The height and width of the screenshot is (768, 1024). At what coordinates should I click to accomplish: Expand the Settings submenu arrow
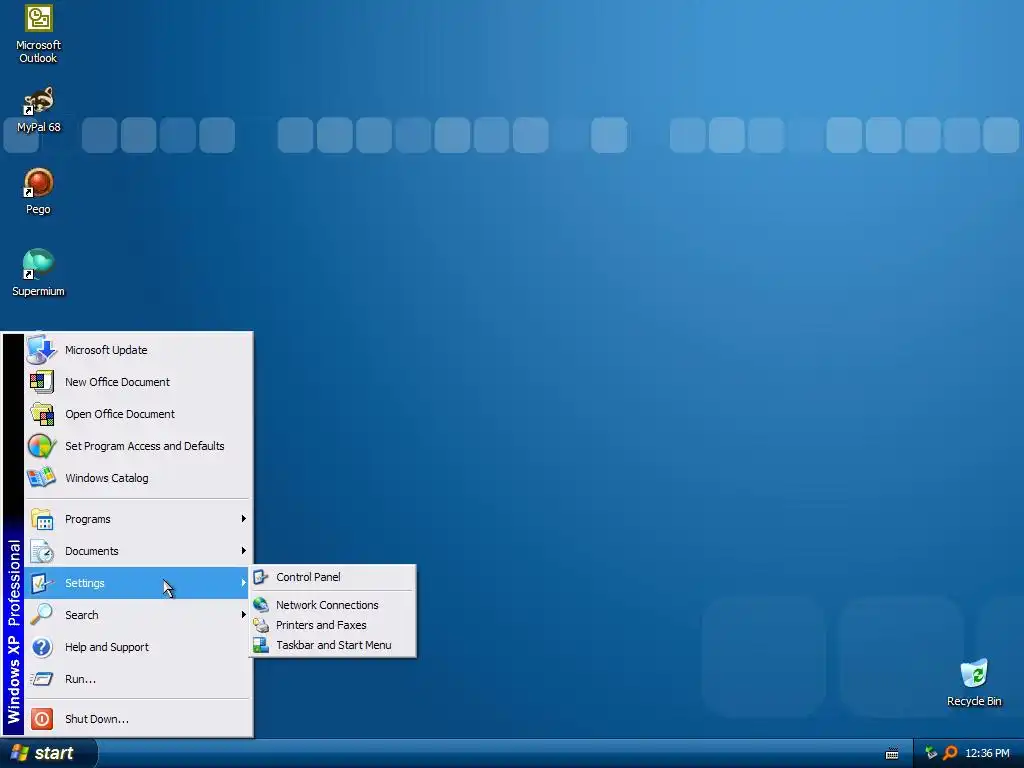tap(244, 583)
